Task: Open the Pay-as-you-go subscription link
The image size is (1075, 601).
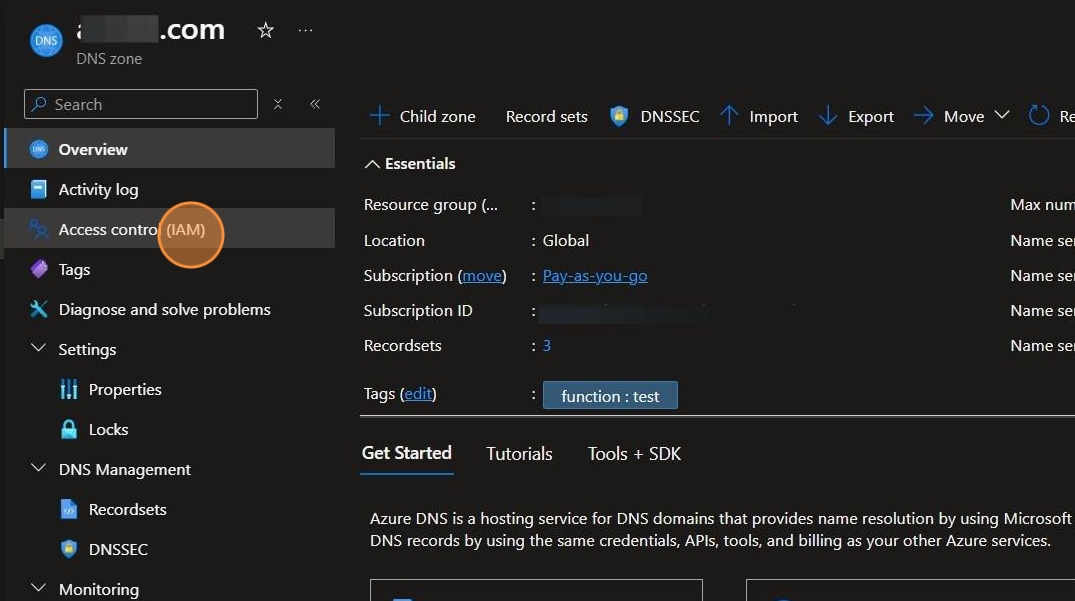Action: pyautogui.click(x=595, y=275)
